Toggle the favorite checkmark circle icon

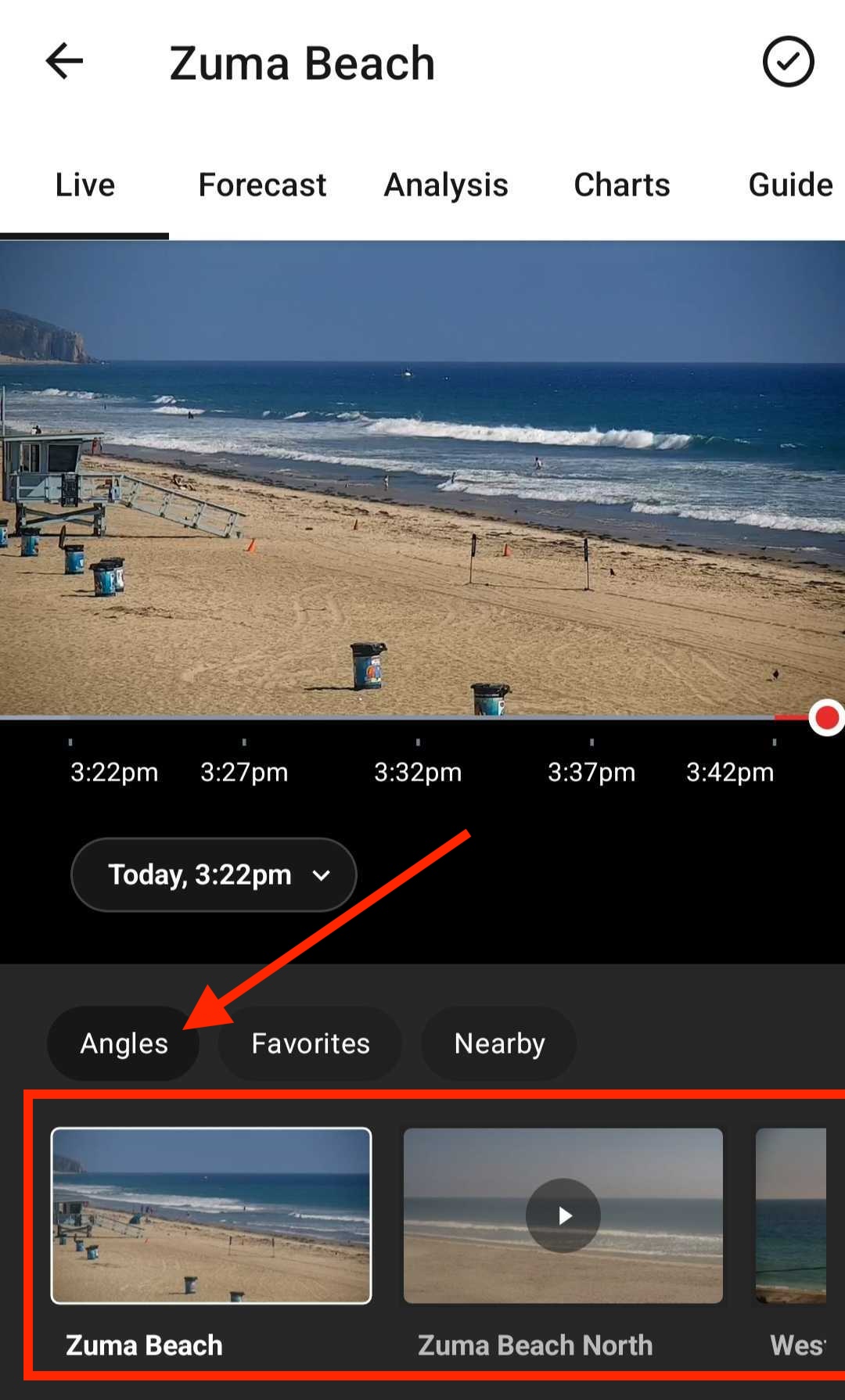coord(788,62)
